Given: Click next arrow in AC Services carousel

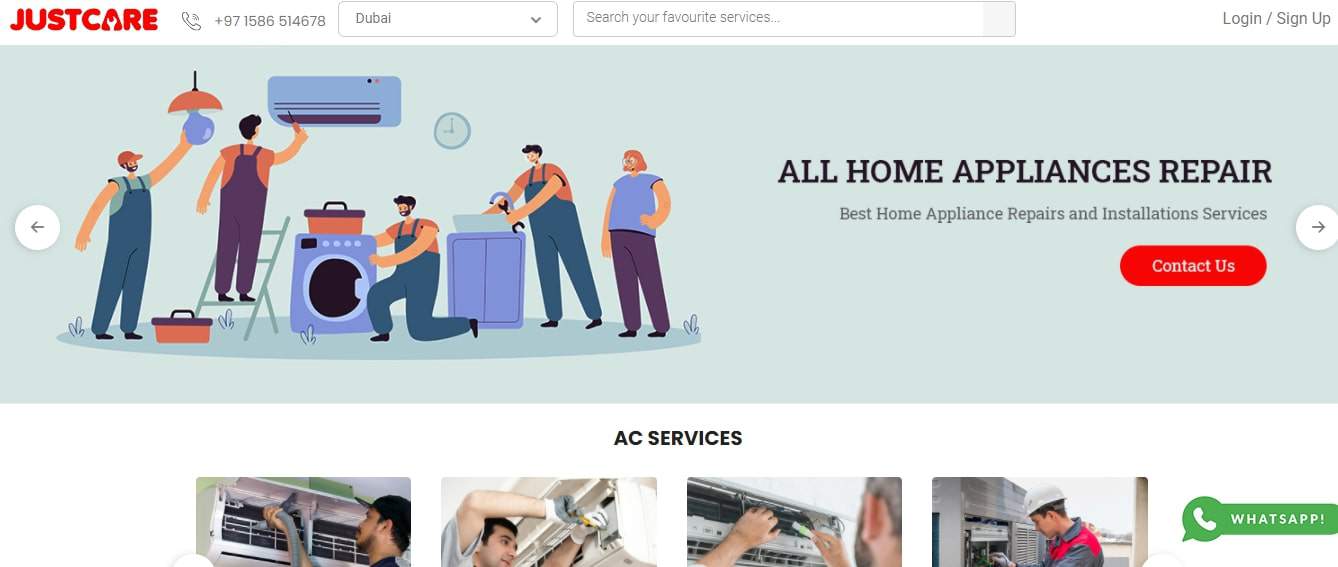Looking at the screenshot, I should (1162, 560).
